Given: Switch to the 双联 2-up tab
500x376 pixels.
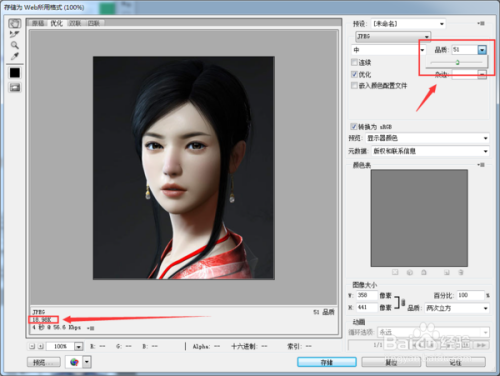Looking at the screenshot, I should tap(75, 23).
